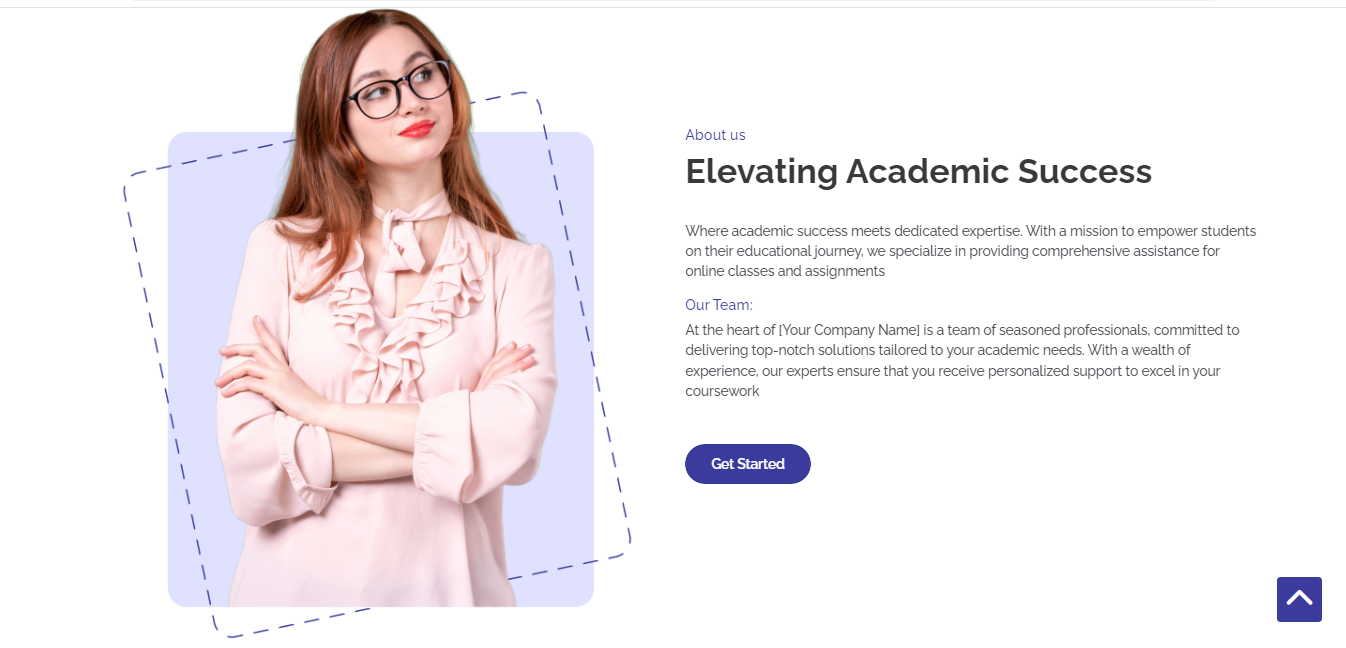Click the "delivering top-notch solutions" text line

786,350
